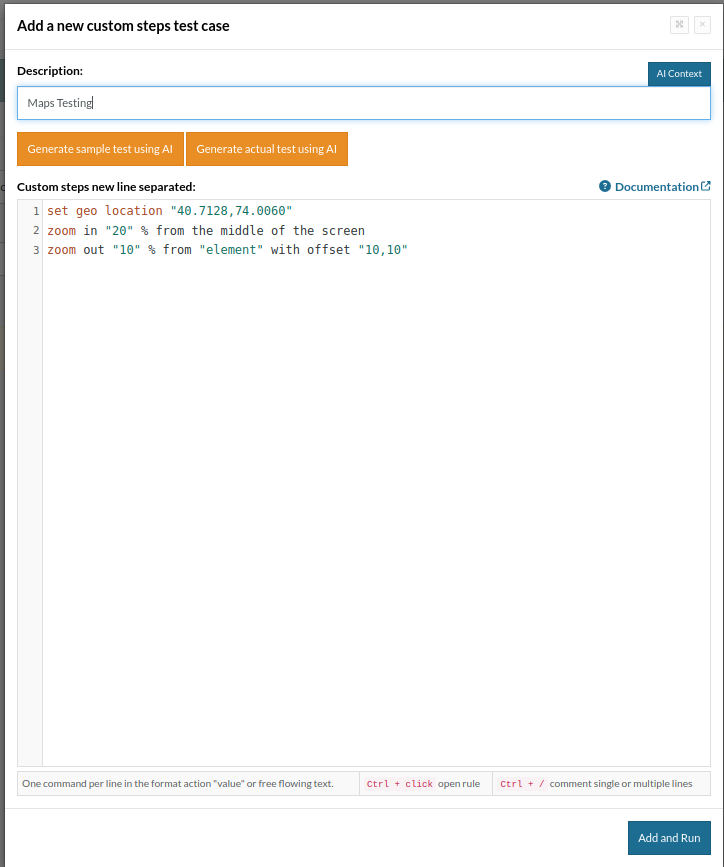724x867 pixels.
Task: Click line number 2 in gutter
Action: pos(35,231)
